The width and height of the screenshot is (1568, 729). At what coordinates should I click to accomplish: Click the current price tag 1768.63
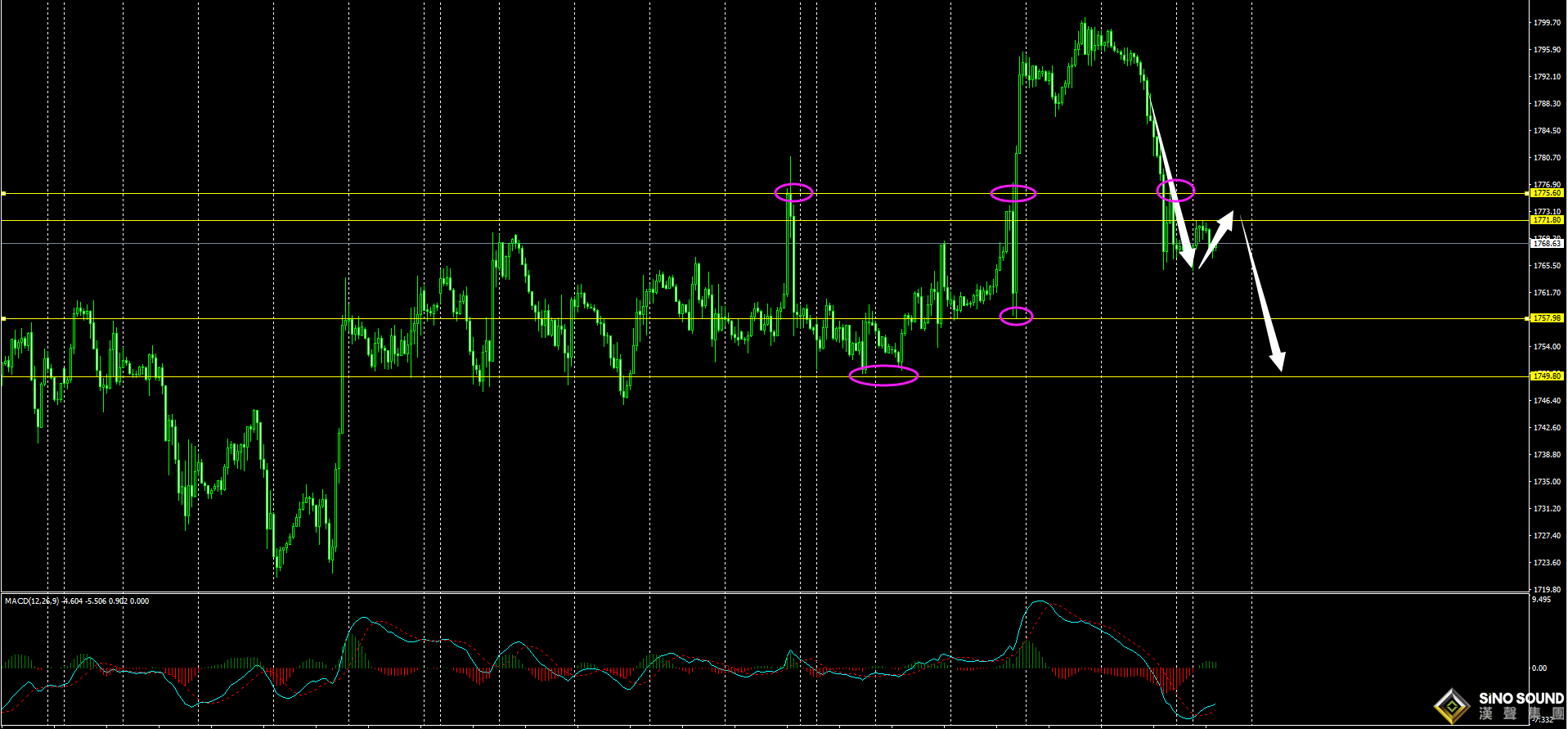pos(1547,244)
